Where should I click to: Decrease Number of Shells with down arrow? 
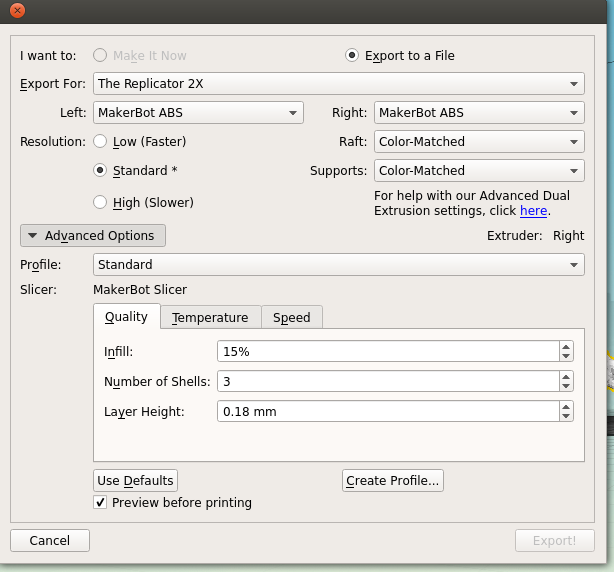(566, 386)
